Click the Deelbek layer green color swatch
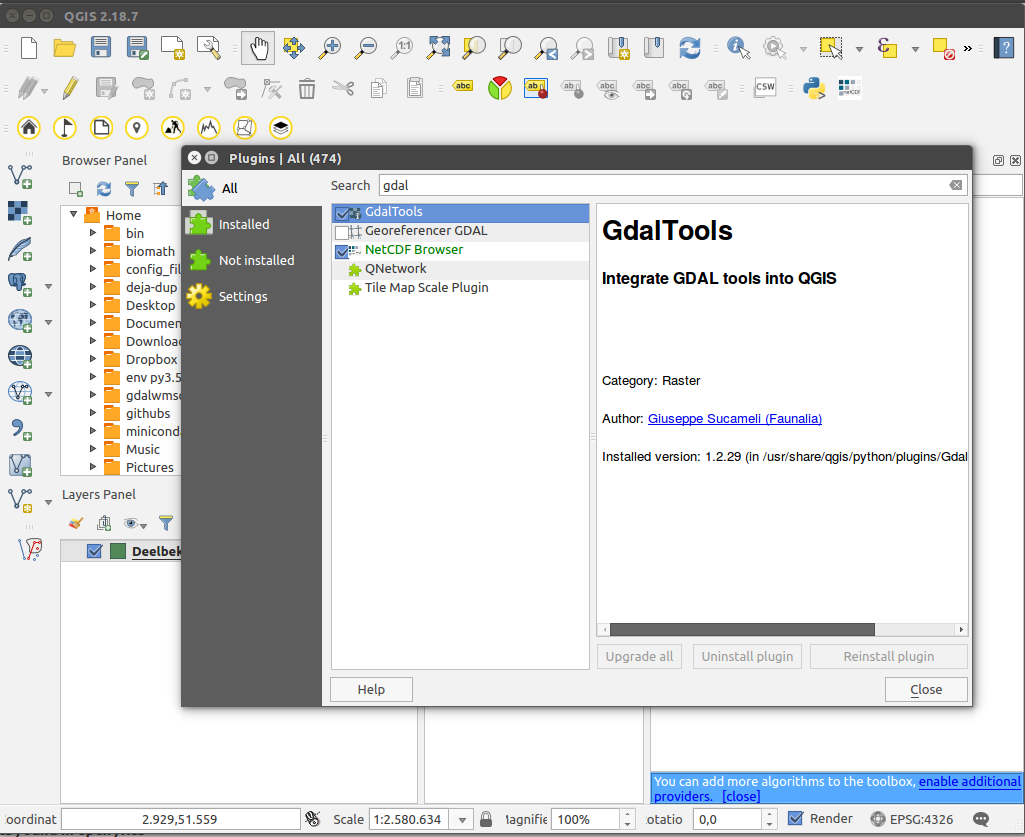 tap(118, 551)
